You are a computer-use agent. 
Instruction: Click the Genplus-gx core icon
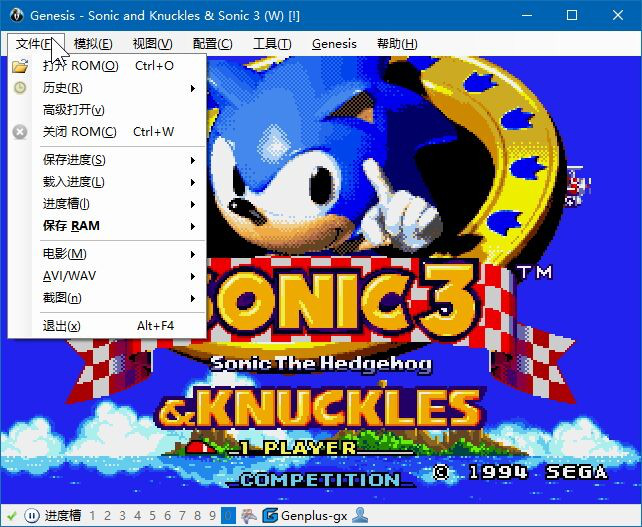pyautogui.click(x=269, y=516)
